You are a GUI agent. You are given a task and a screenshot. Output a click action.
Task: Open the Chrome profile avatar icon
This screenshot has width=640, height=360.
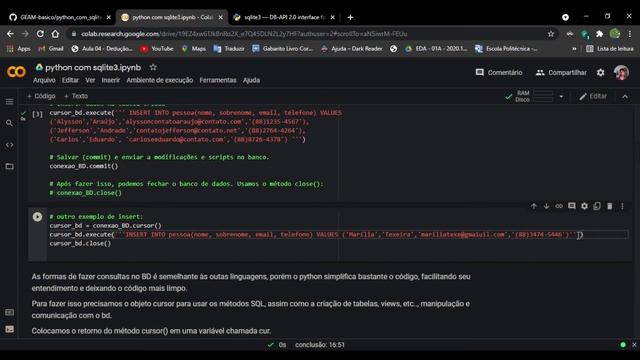click(615, 33)
